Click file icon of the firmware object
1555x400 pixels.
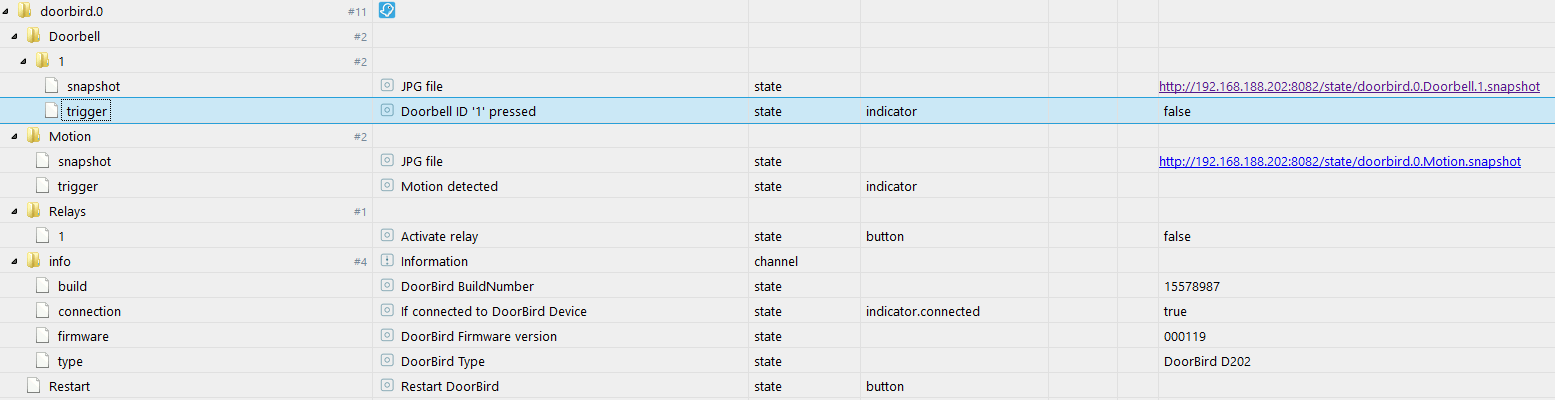coord(42,336)
